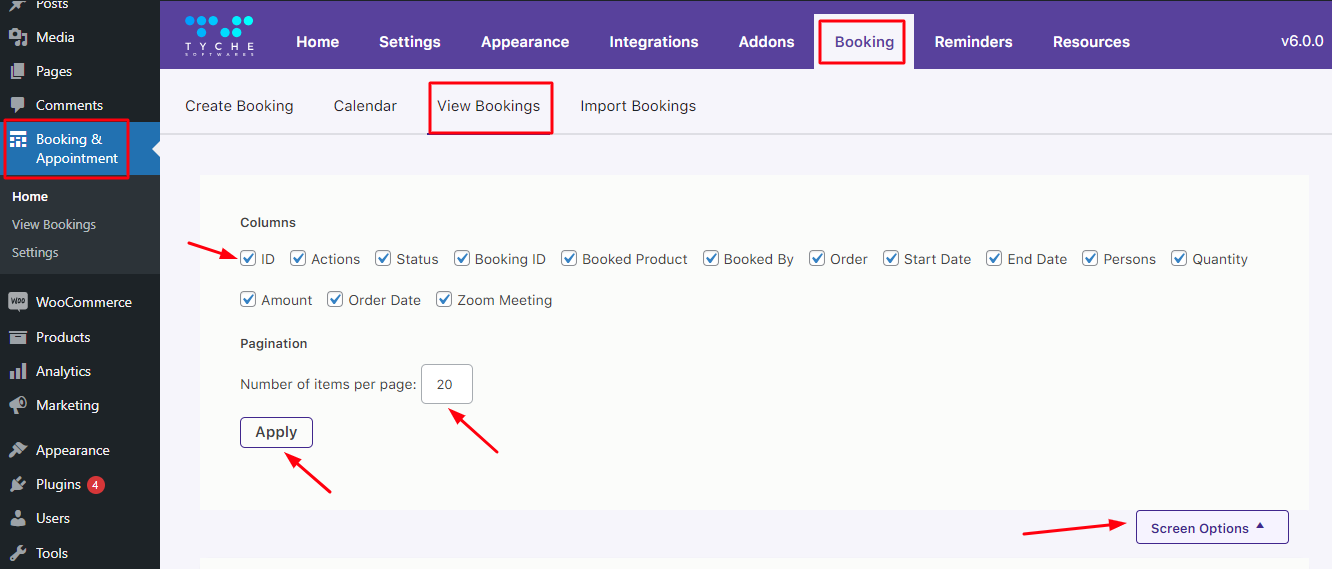Image resolution: width=1332 pixels, height=569 pixels.
Task: Click the Pages icon in sidebar
Action: tap(18, 71)
